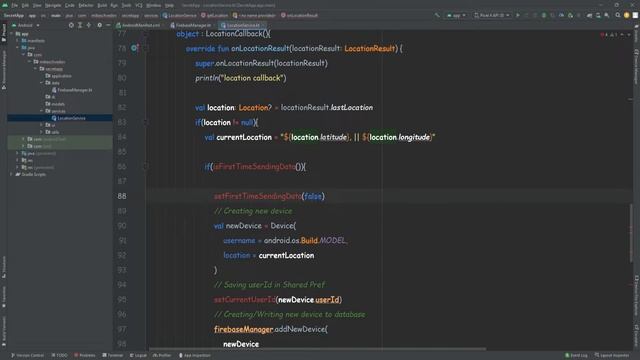
Task: Place cursor on line 88 setFirstTimeSendingData
Action: click(258, 196)
